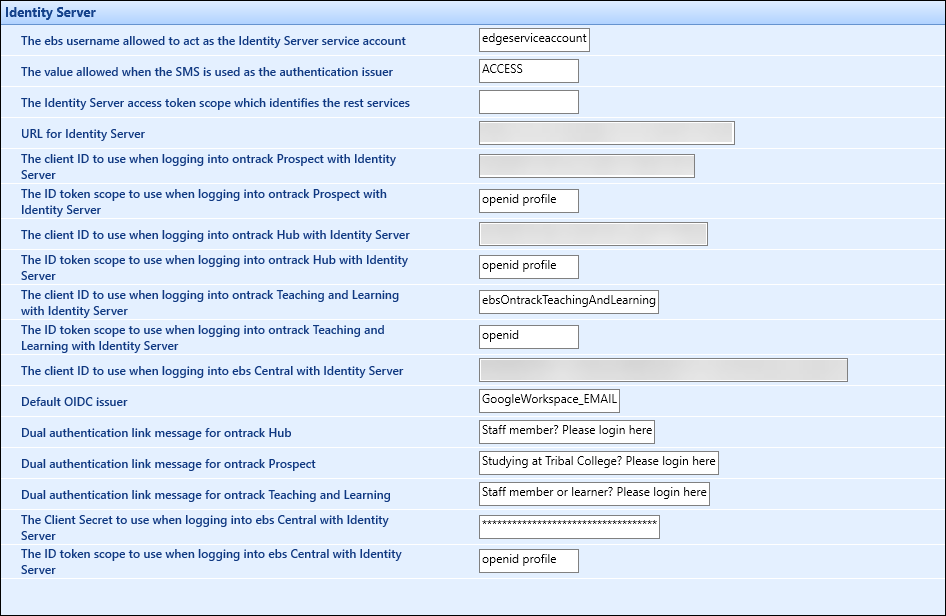Click the masked Client Secret field
The width and height of the screenshot is (946, 616).
tap(569, 527)
